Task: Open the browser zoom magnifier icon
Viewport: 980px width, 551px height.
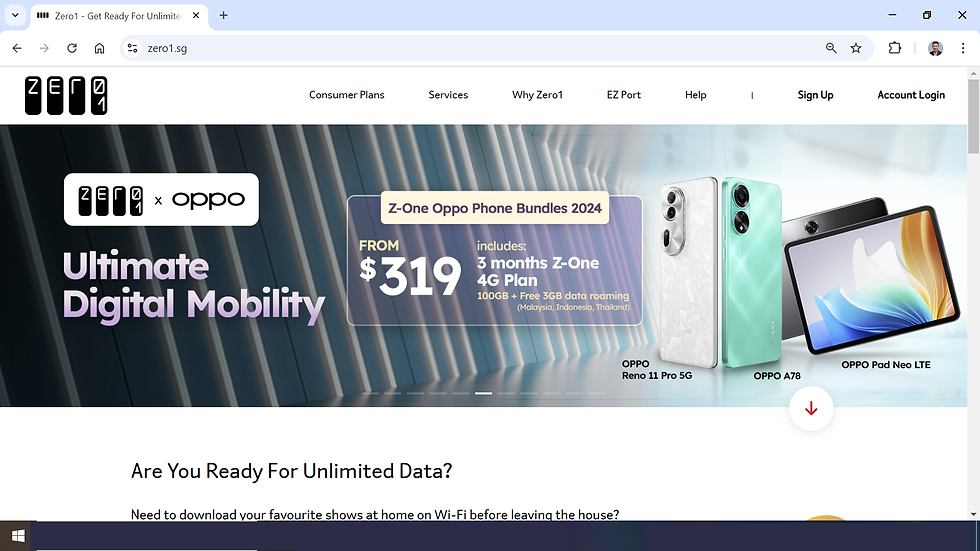Action: pos(831,48)
